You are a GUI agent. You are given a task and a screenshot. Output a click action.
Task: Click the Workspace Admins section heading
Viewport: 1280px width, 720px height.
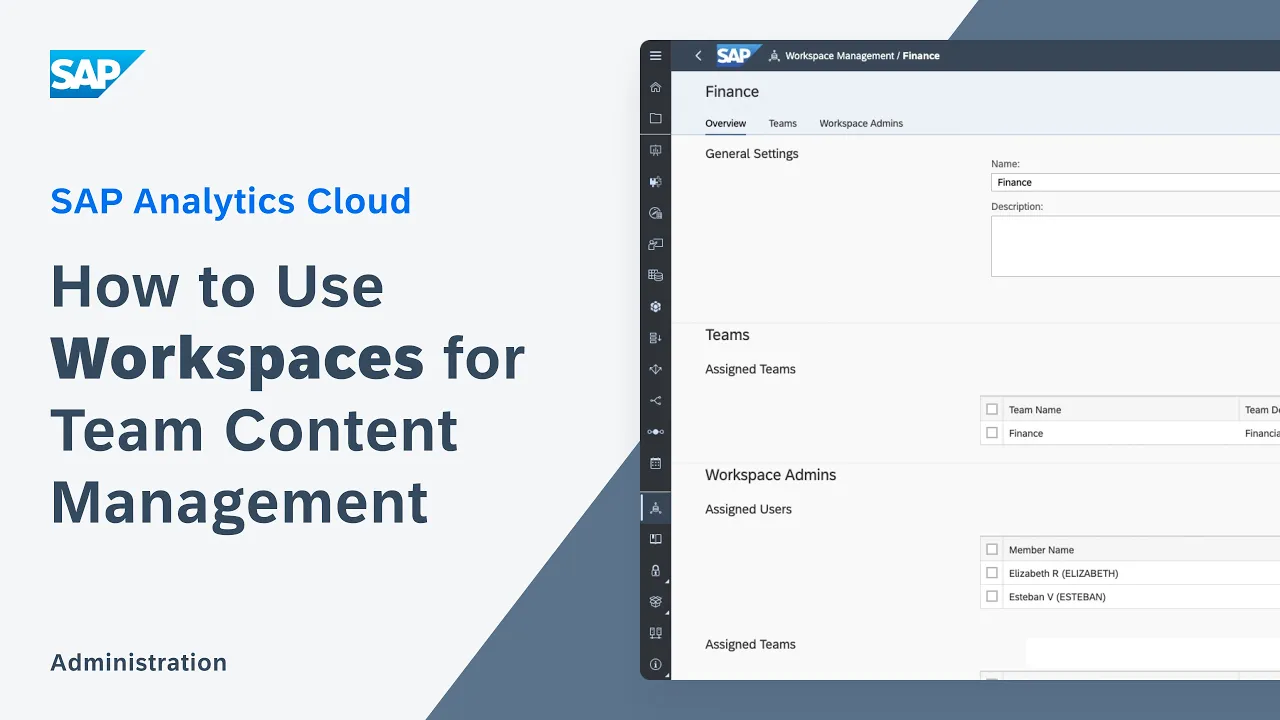point(770,475)
